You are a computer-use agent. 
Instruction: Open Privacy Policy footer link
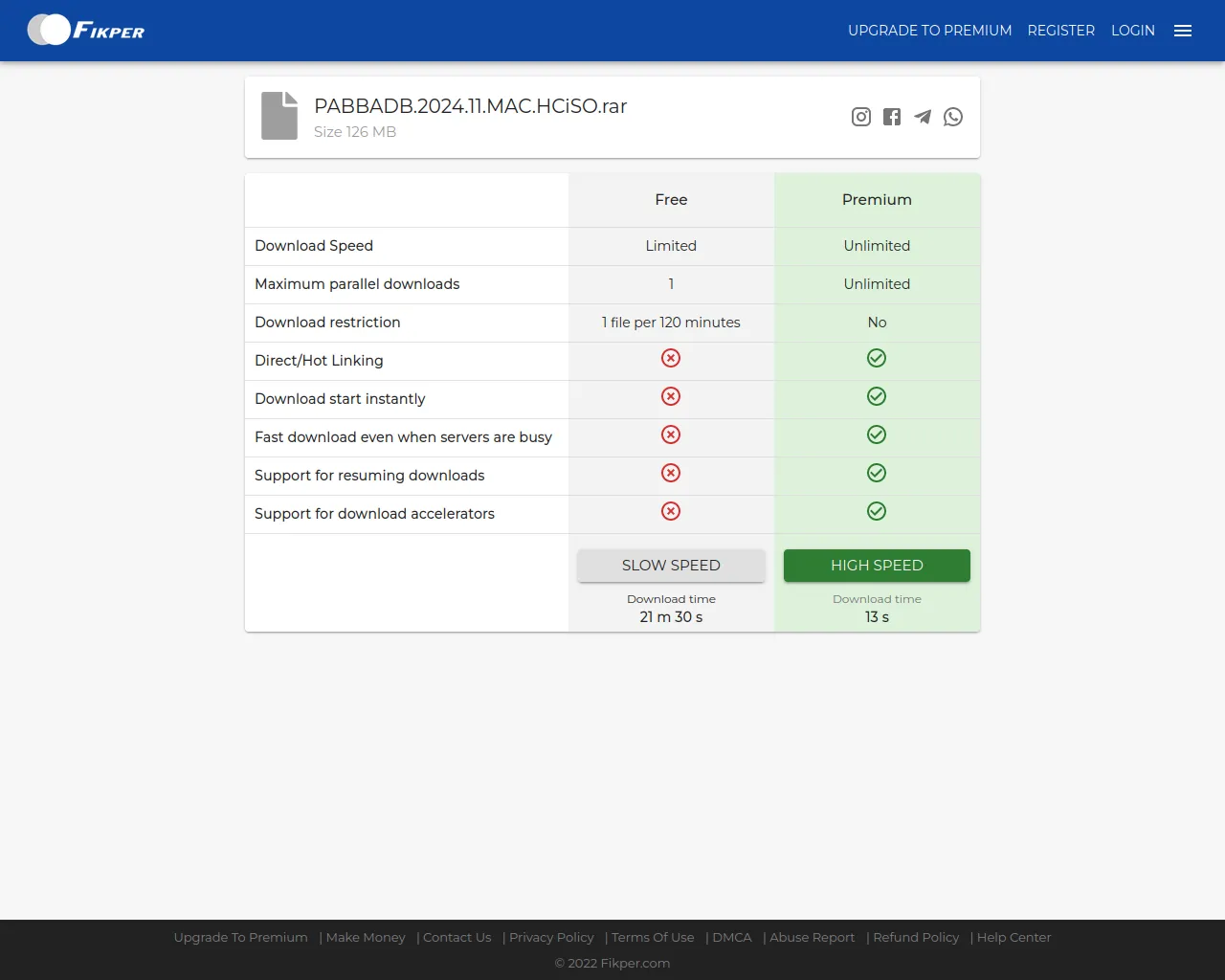[x=551, y=938]
